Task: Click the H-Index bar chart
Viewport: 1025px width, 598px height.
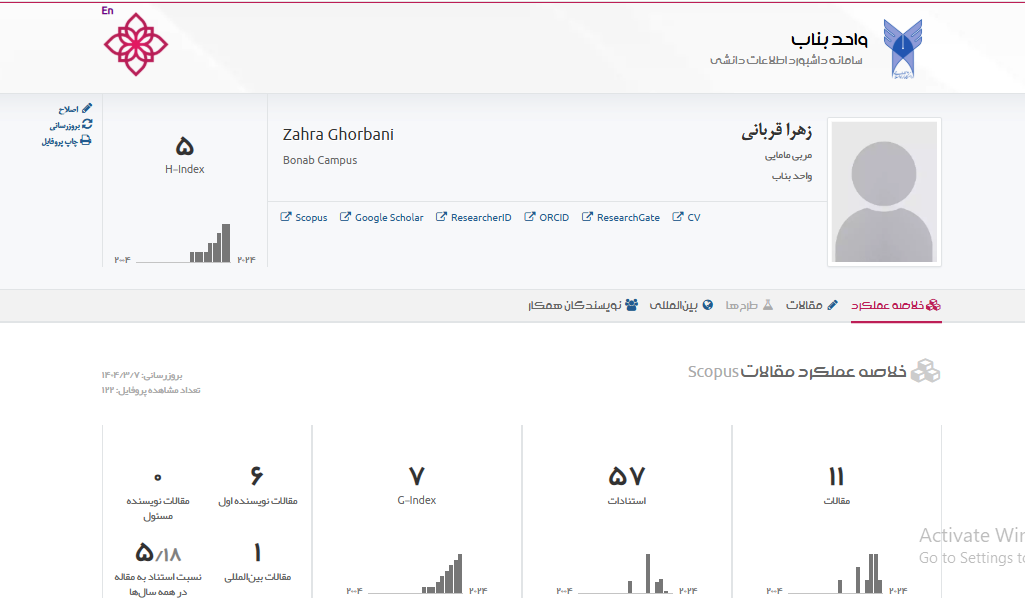Action: tap(211, 244)
